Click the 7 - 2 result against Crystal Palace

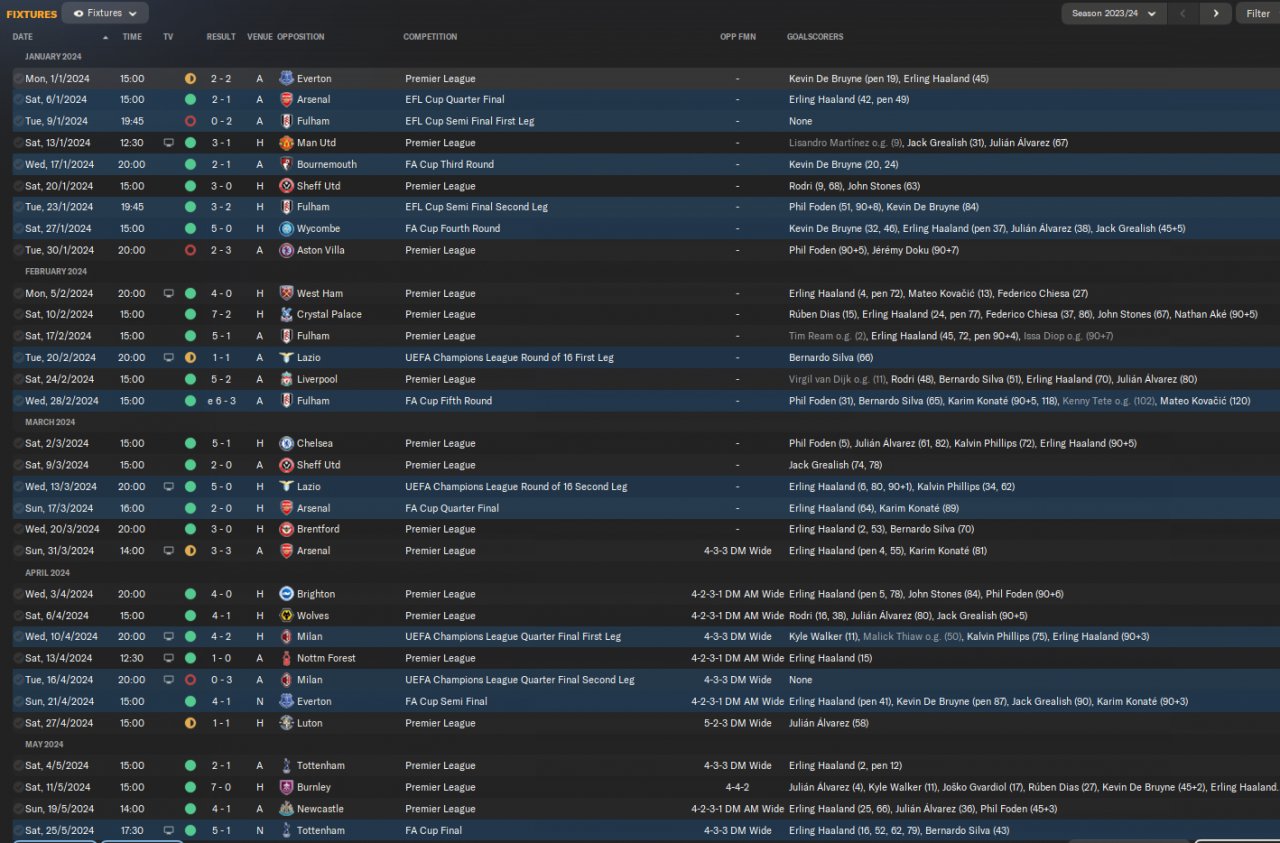221,314
